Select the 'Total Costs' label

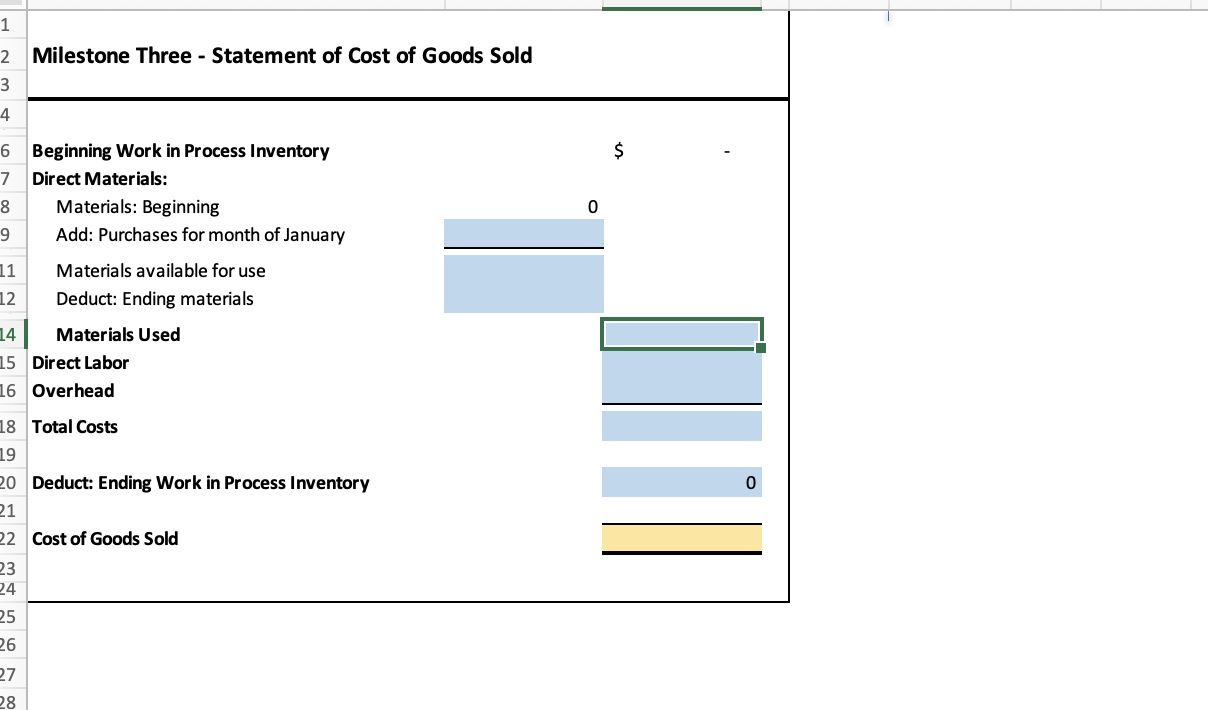click(x=75, y=427)
